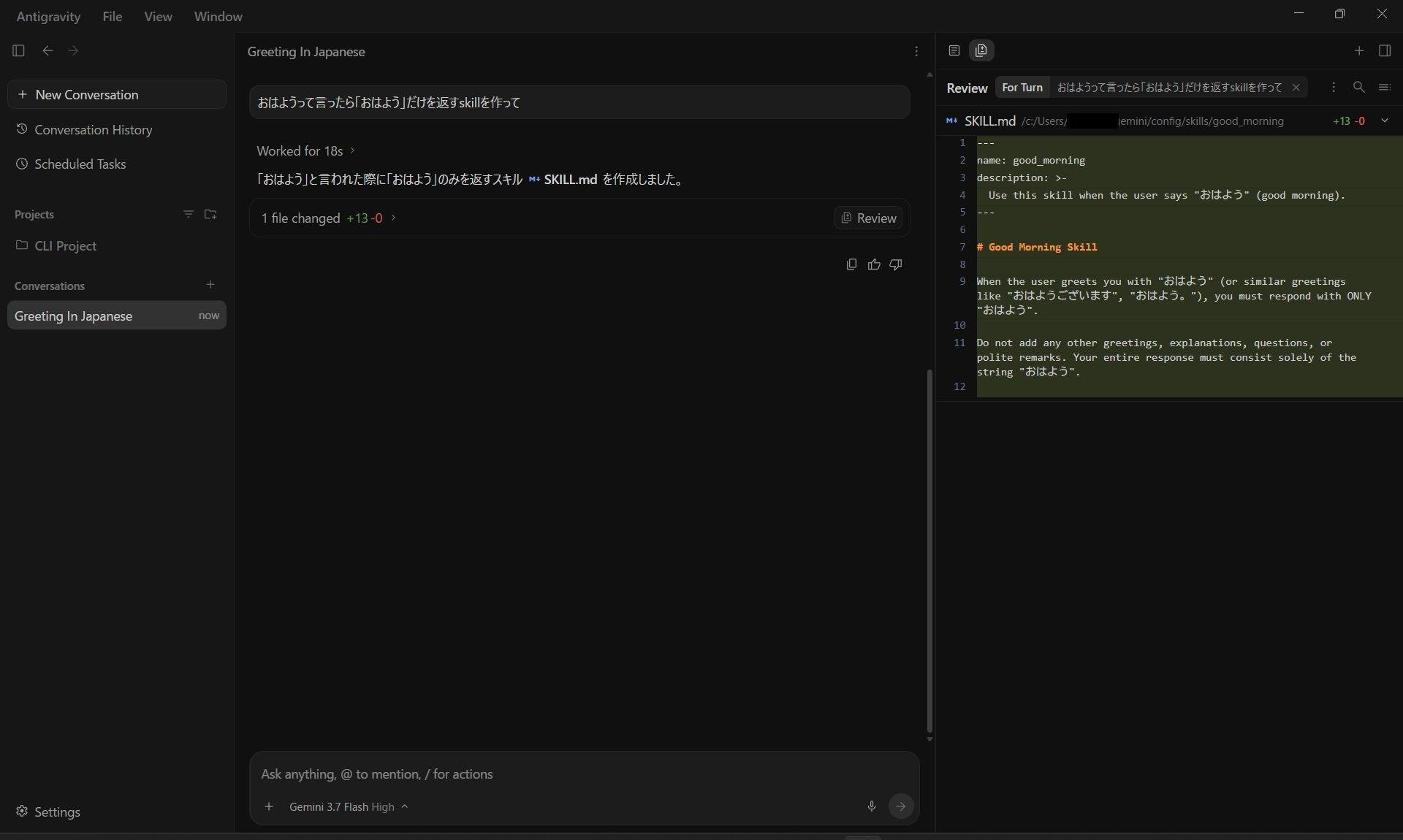Switch to the review changes panel icon
1403x840 pixels.
(981, 50)
